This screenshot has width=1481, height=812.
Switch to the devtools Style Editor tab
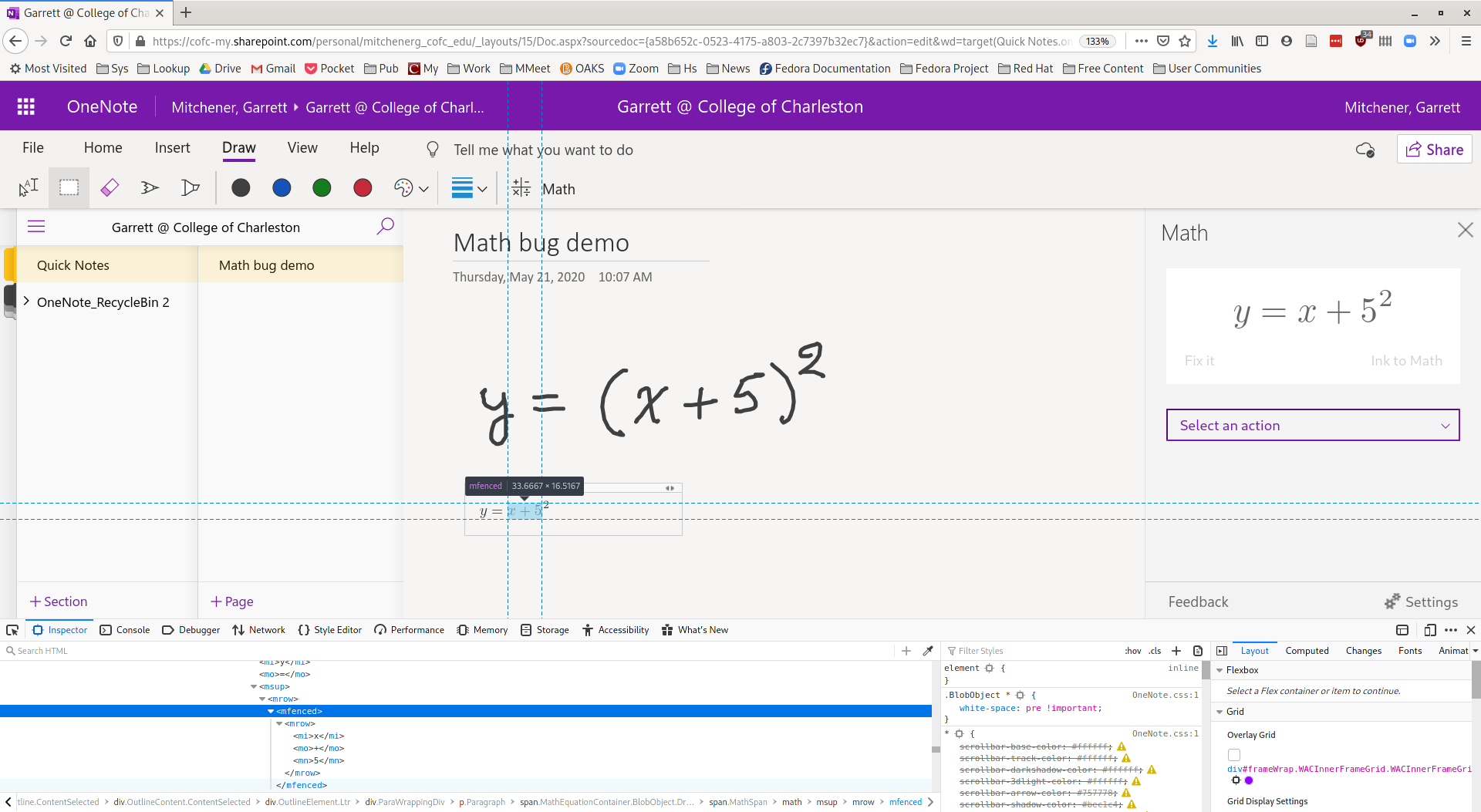(330, 630)
